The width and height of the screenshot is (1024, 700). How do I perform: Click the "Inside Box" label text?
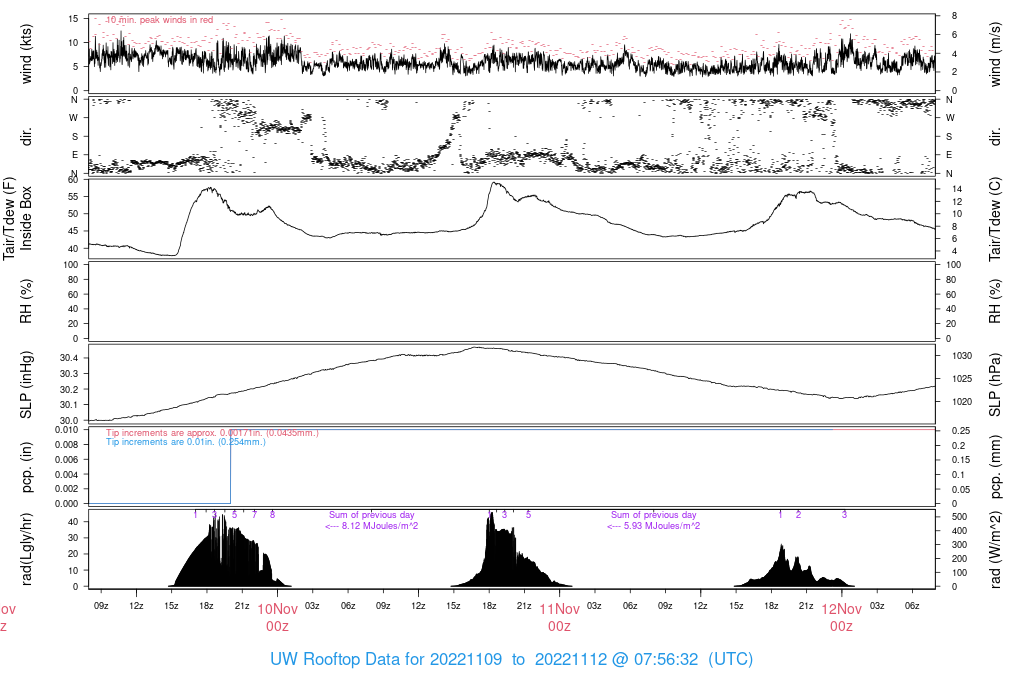[x=26, y=219]
